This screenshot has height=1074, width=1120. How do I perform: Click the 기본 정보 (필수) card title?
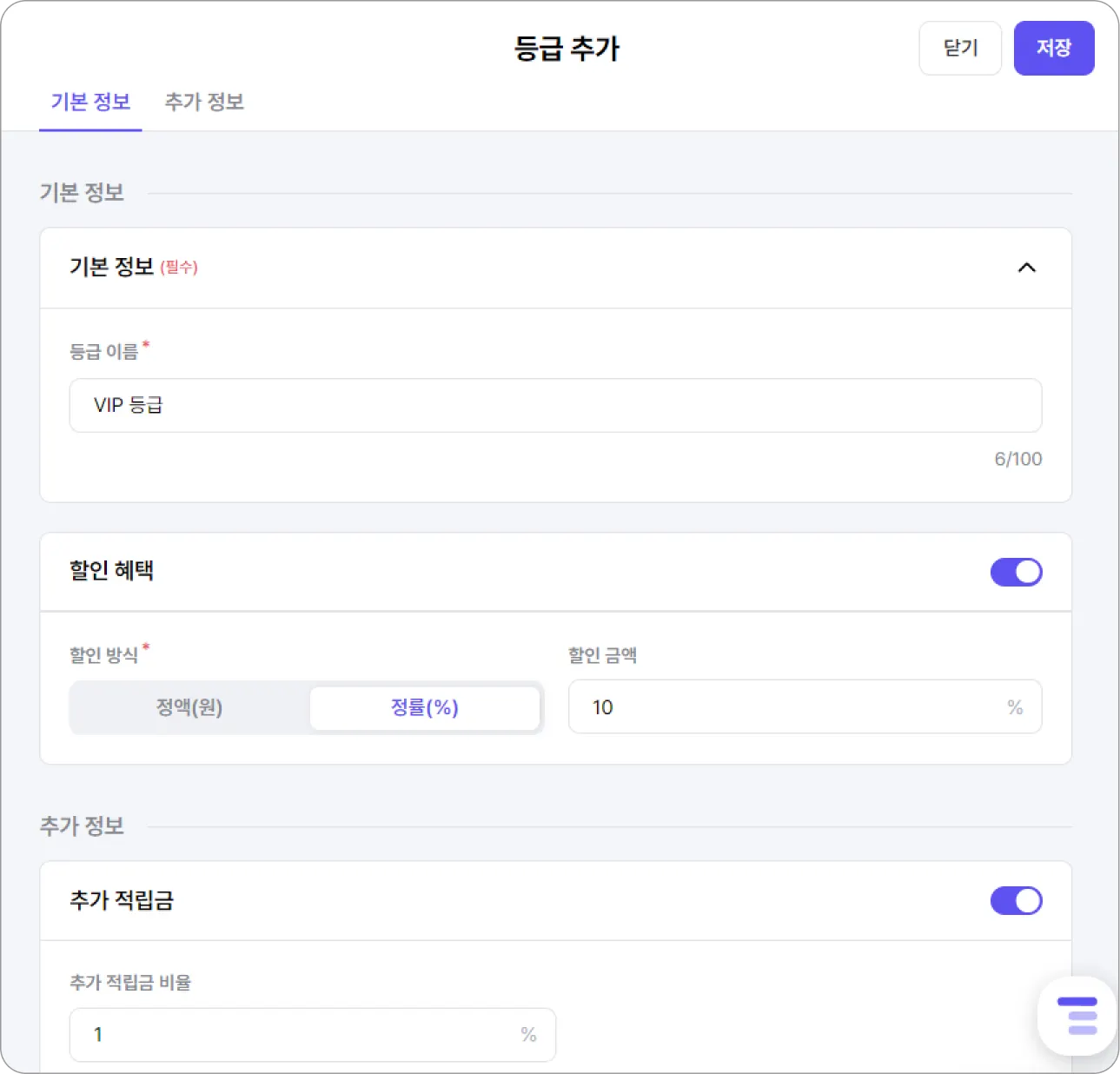click(x=133, y=267)
